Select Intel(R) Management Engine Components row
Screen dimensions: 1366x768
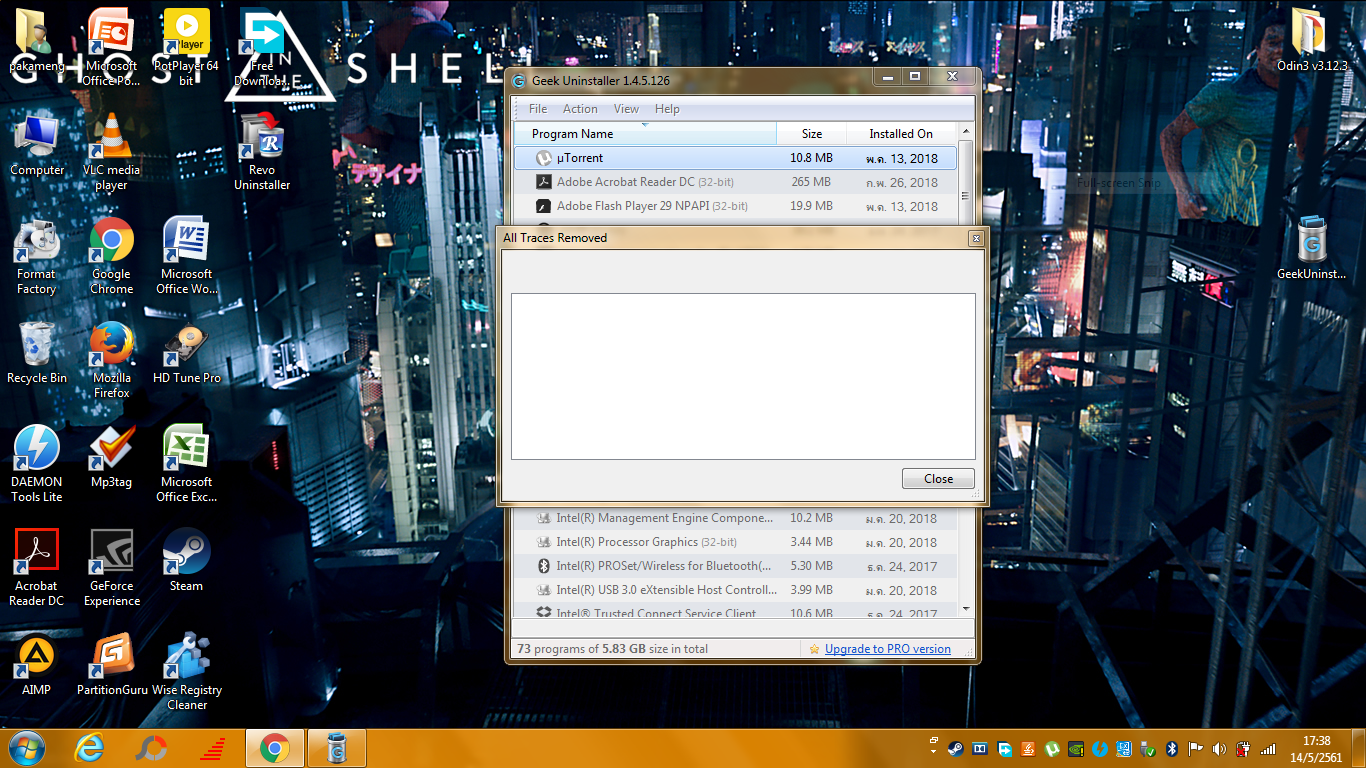coord(735,518)
